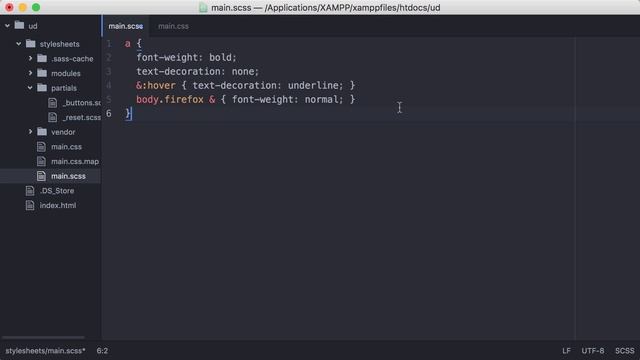Image resolution: width=640 pixels, height=360 pixels.
Task: Minimize the window with yellow button
Action: [x=22, y=7]
